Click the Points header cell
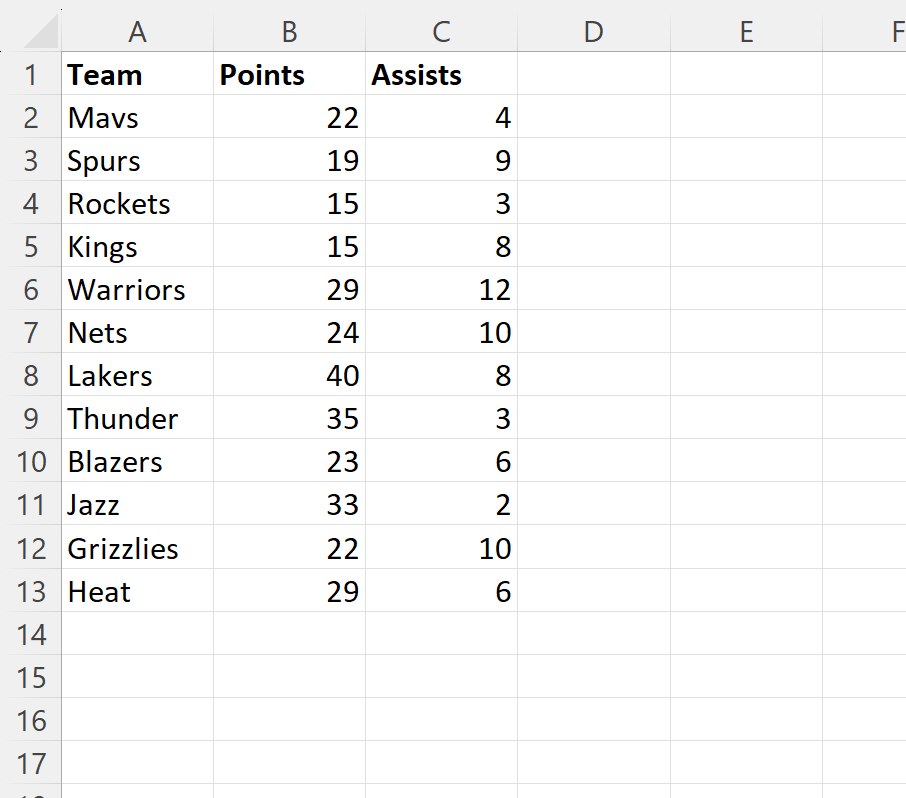The width and height of the screenshot is (906, 798). [x=289, y=75]
